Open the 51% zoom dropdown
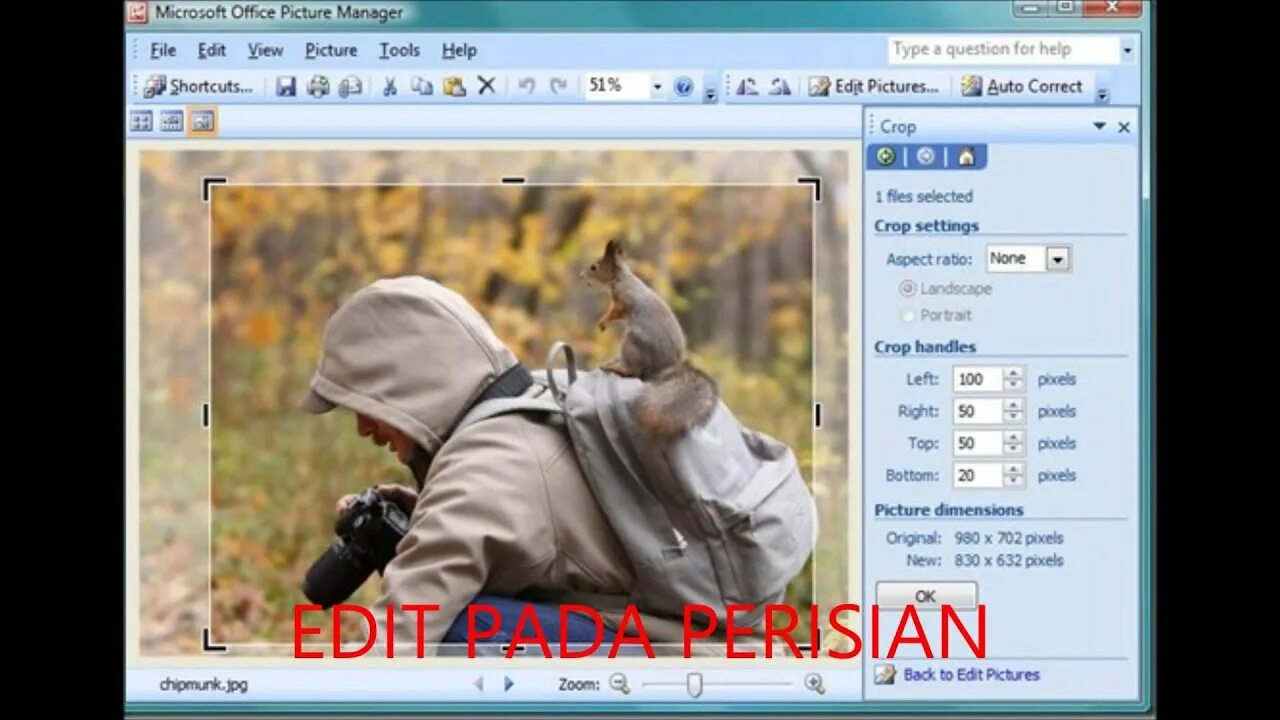The height and width of the screenshot is (720, 1280). pos(657,87)
